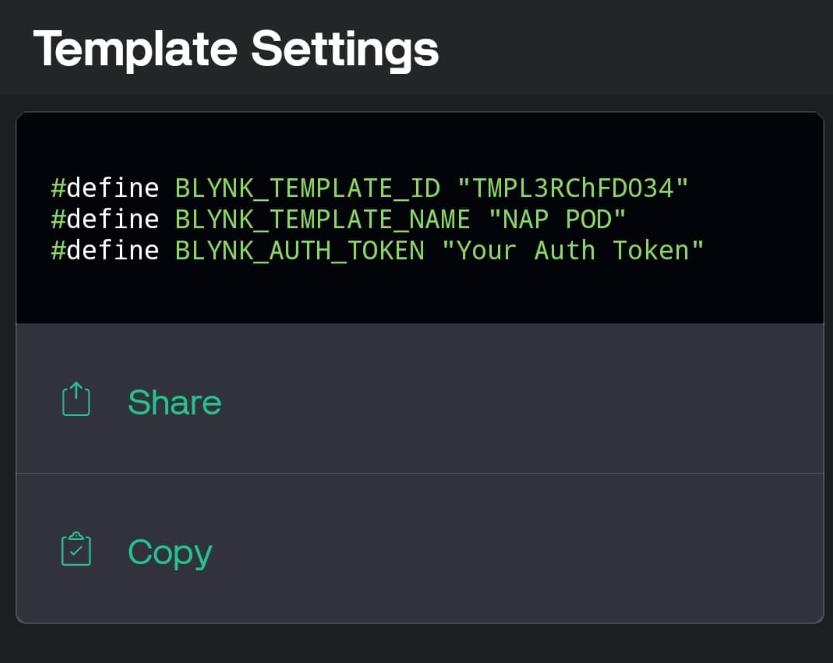The image size is (833, 663).
Task: Click the word "Template" in the title
Action: tap(135, 50)
